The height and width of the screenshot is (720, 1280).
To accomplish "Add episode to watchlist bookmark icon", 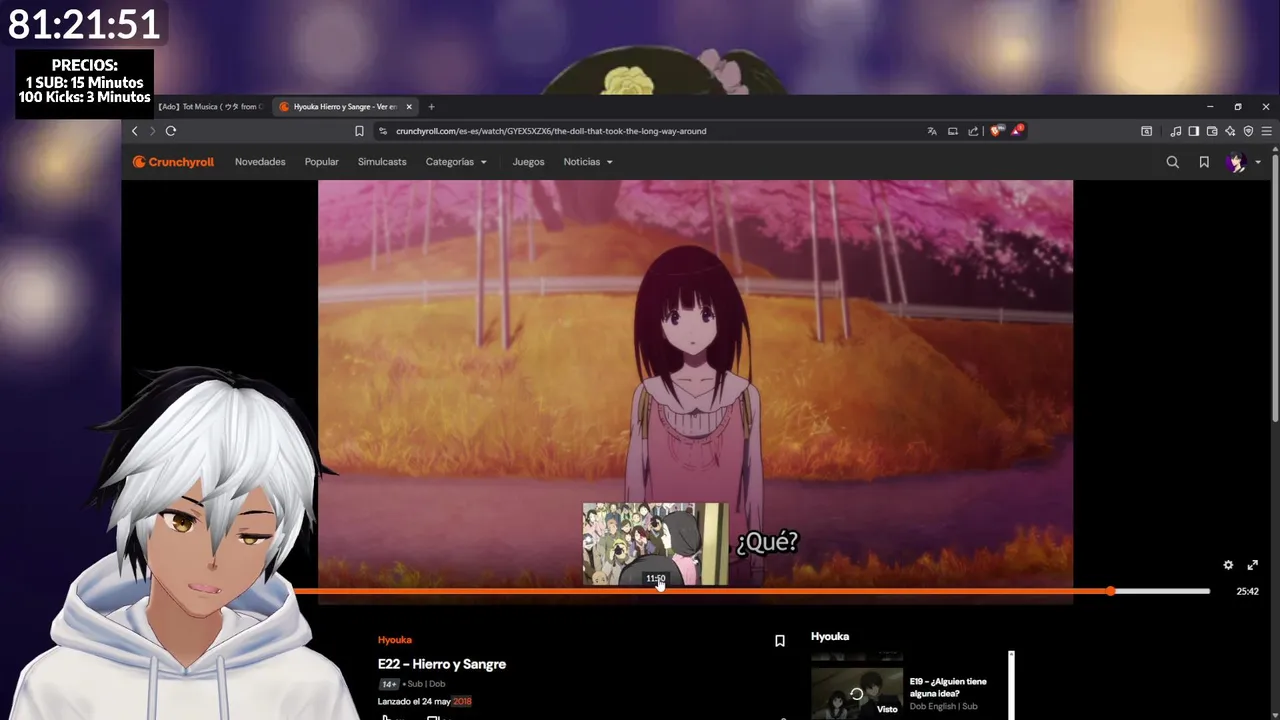I will click(780, 641).
